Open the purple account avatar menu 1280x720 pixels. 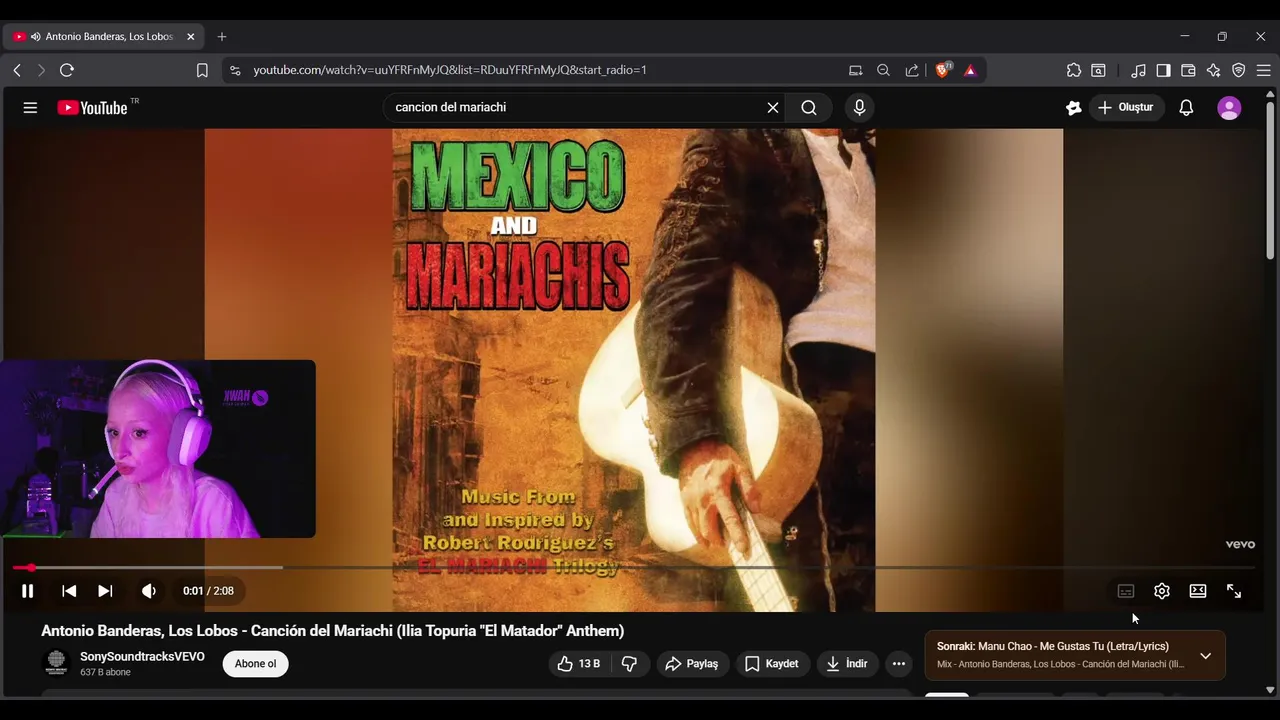pyautogui.click(x=1229, y=108)
